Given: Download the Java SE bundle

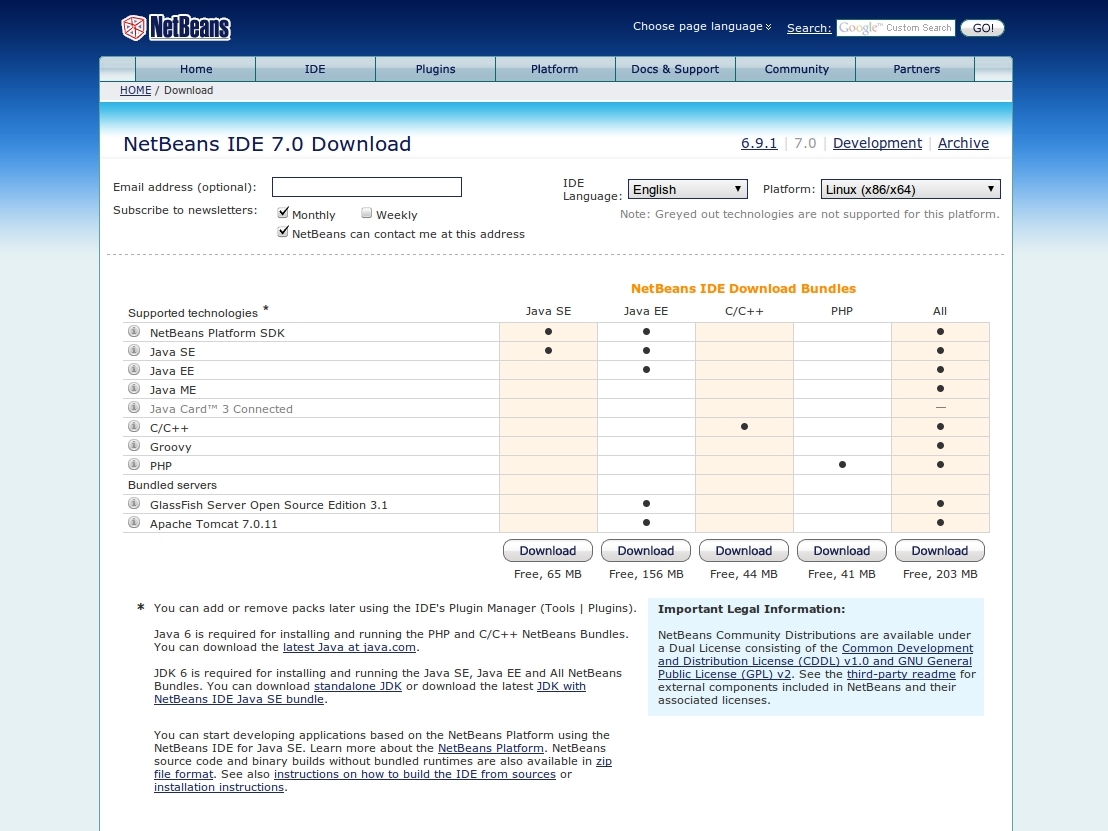Looking at the screenshot, I should tap(548, 550).
